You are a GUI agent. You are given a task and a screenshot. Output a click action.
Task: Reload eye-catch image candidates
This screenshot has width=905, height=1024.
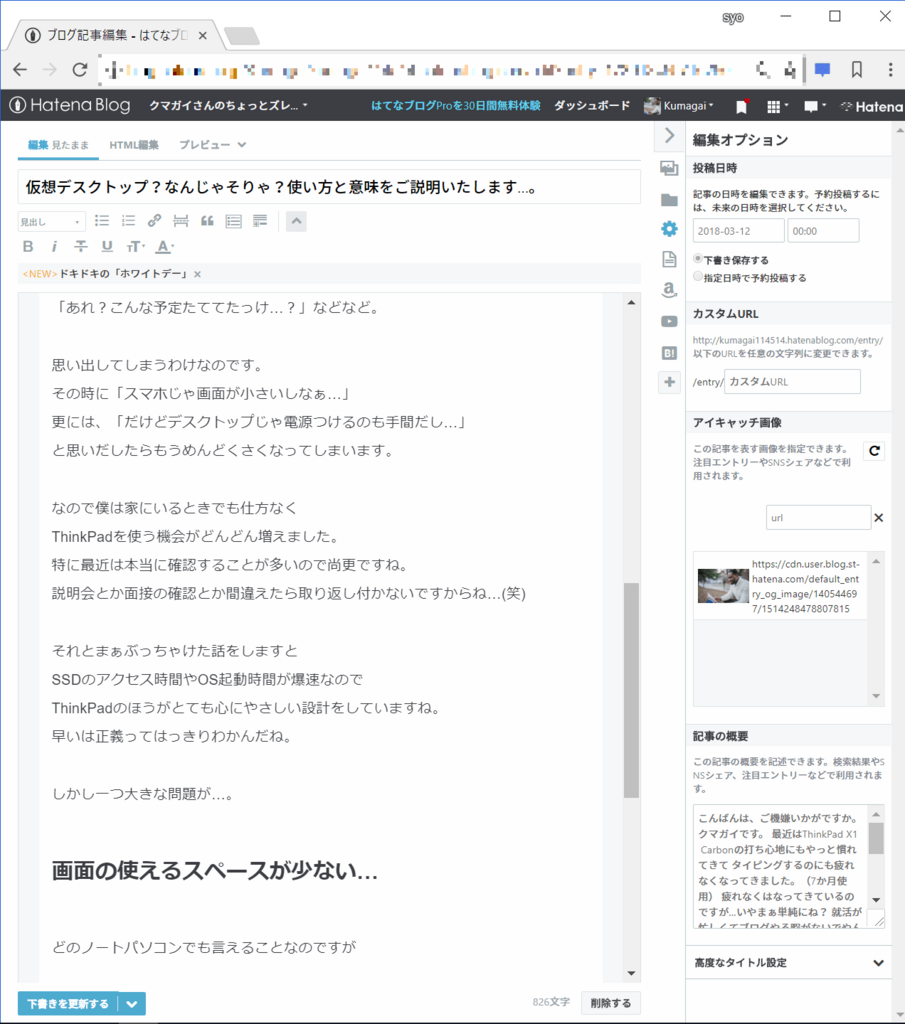coord(874,451)
